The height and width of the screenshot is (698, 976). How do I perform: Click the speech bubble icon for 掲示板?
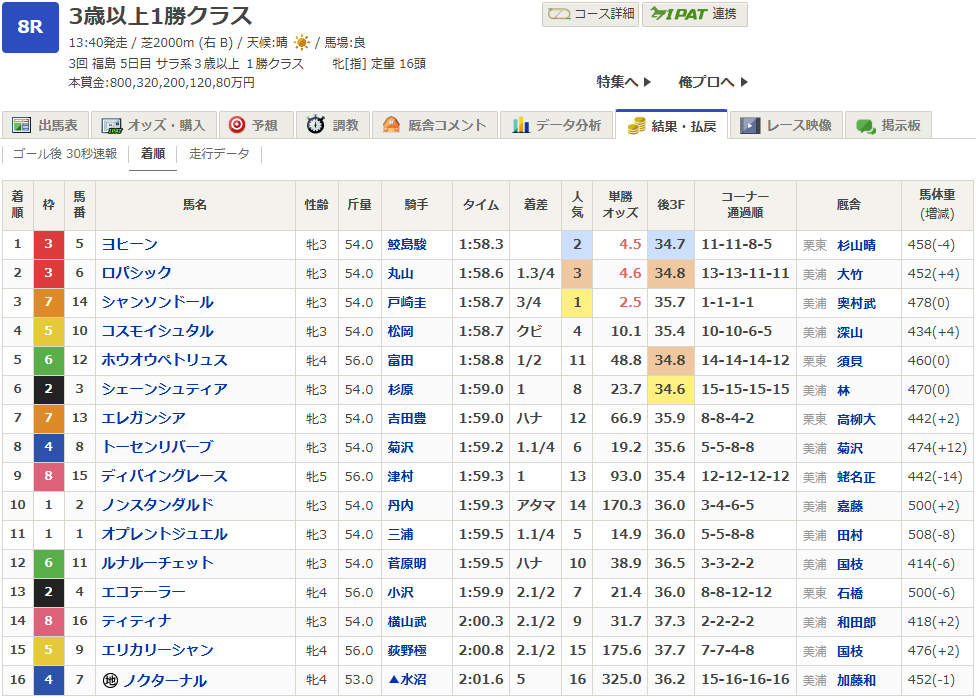pos(864,125)
